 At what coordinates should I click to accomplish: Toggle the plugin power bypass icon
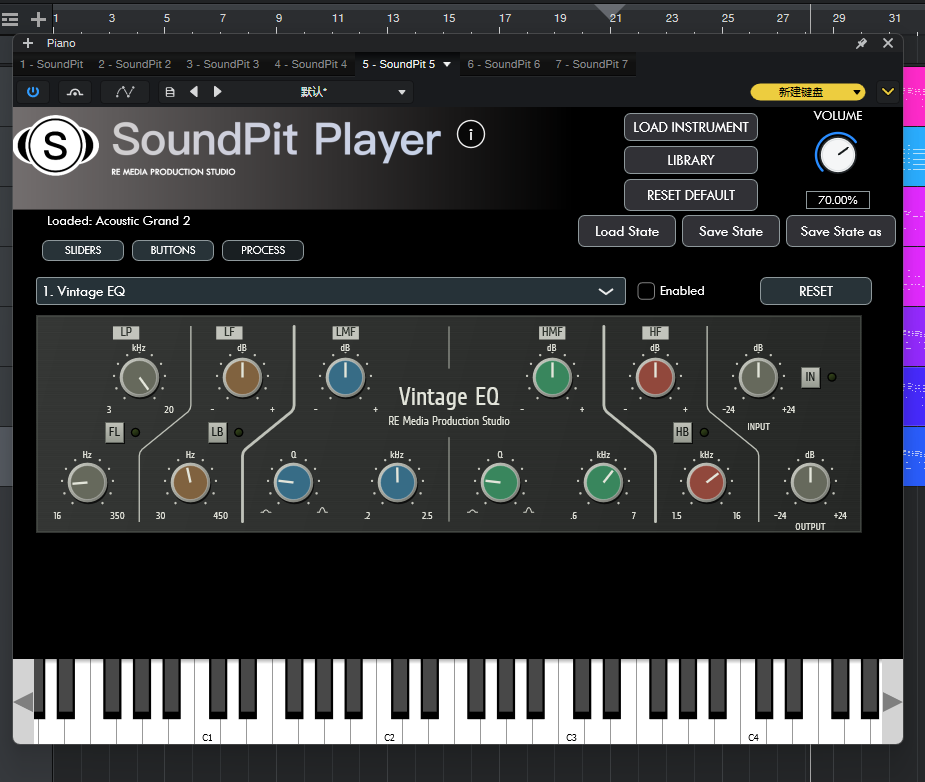click(x=33, y=92)
